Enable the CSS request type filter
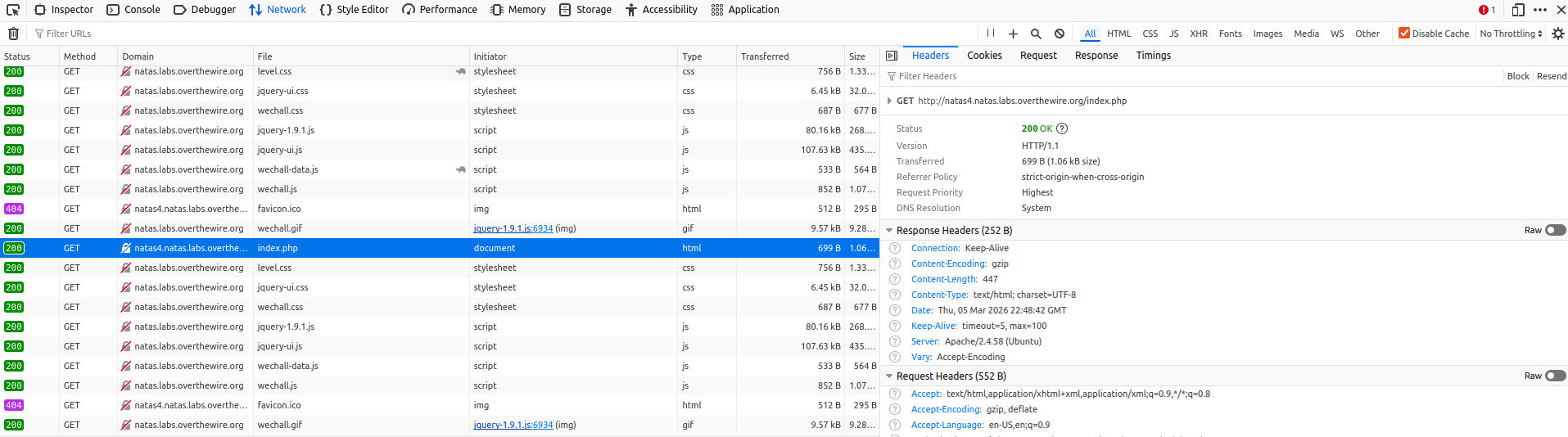 pos(1150,34)
